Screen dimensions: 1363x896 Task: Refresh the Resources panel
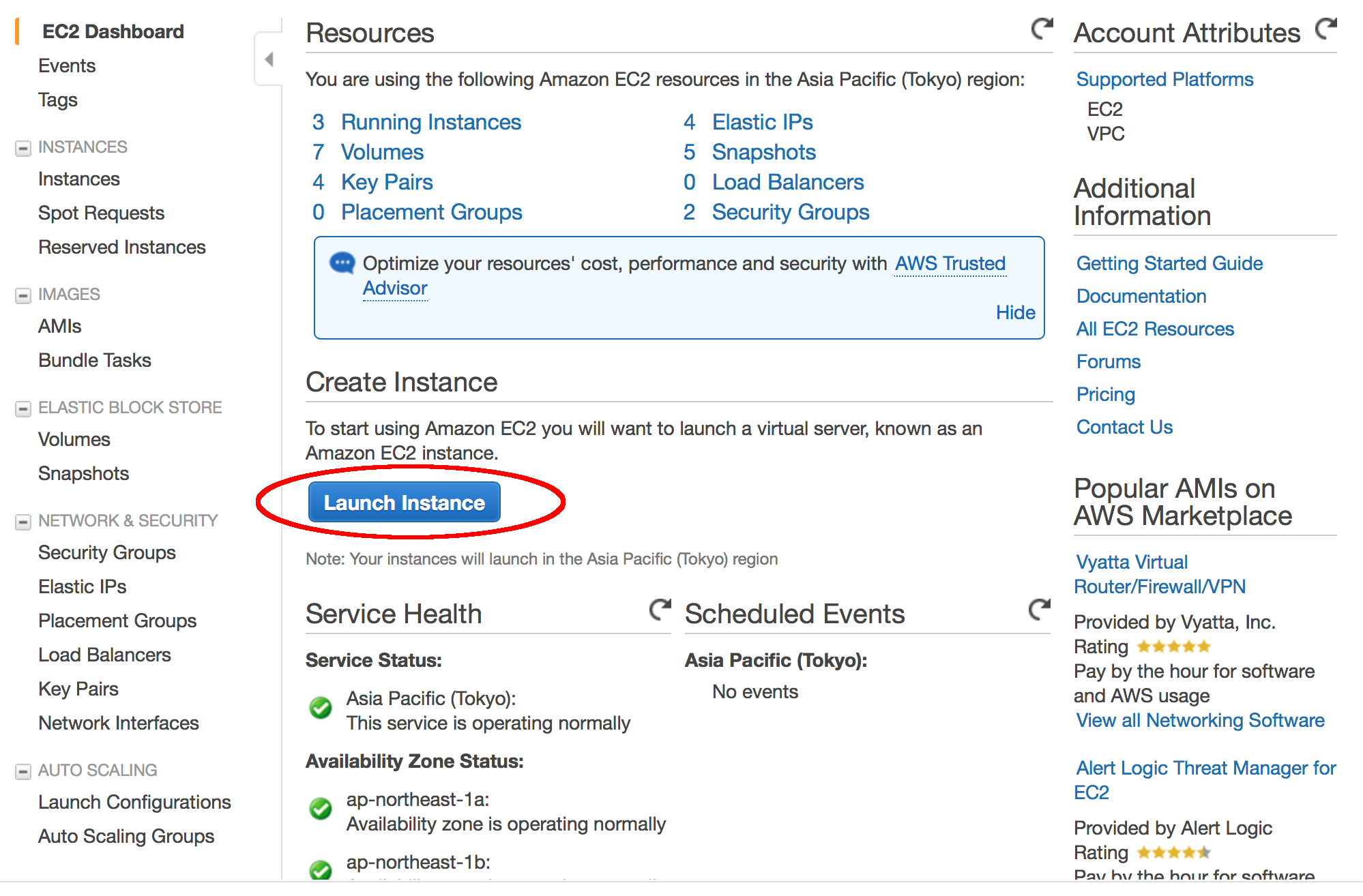point(1042,29)
